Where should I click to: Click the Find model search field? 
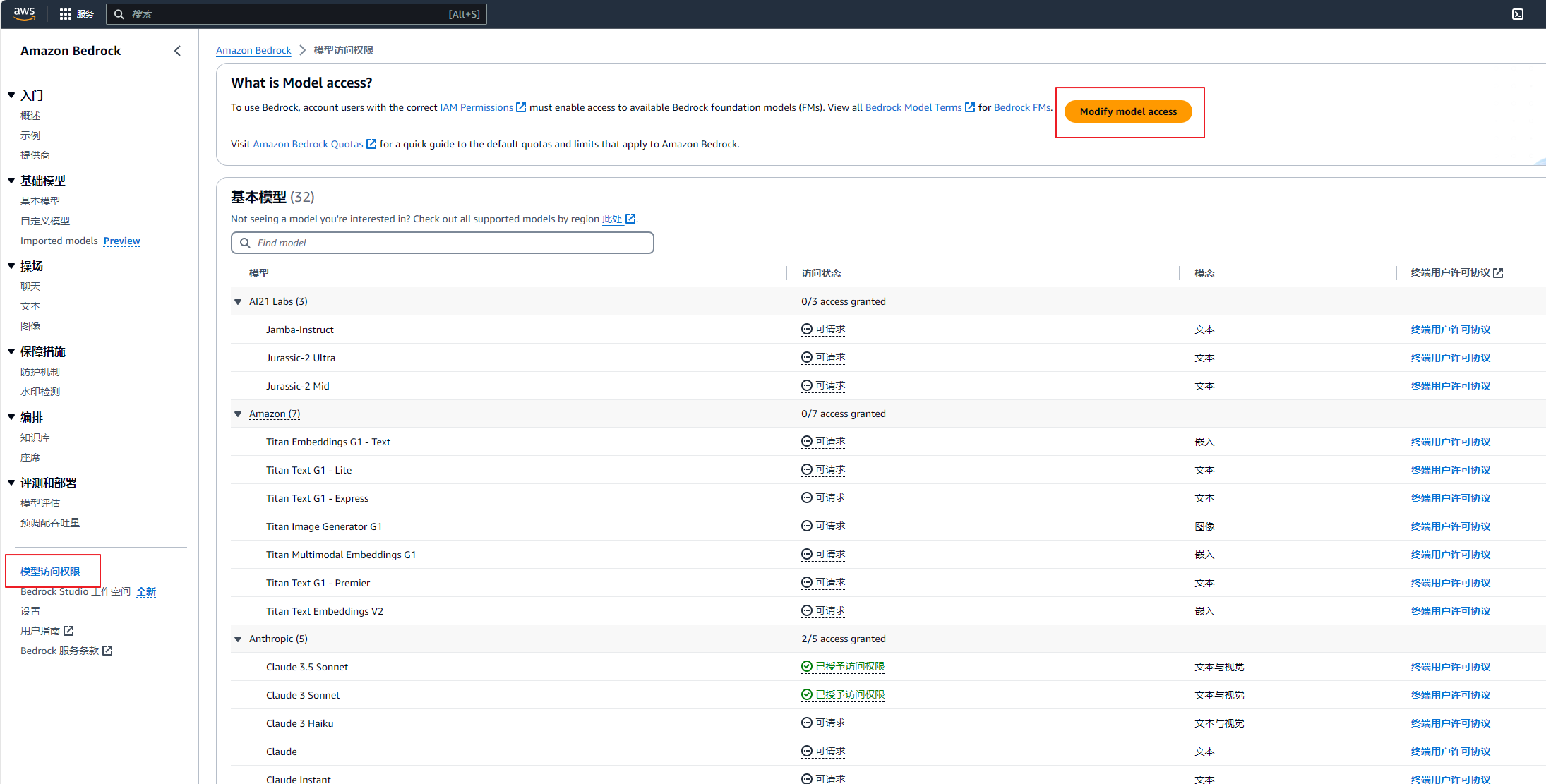[443, 242]
